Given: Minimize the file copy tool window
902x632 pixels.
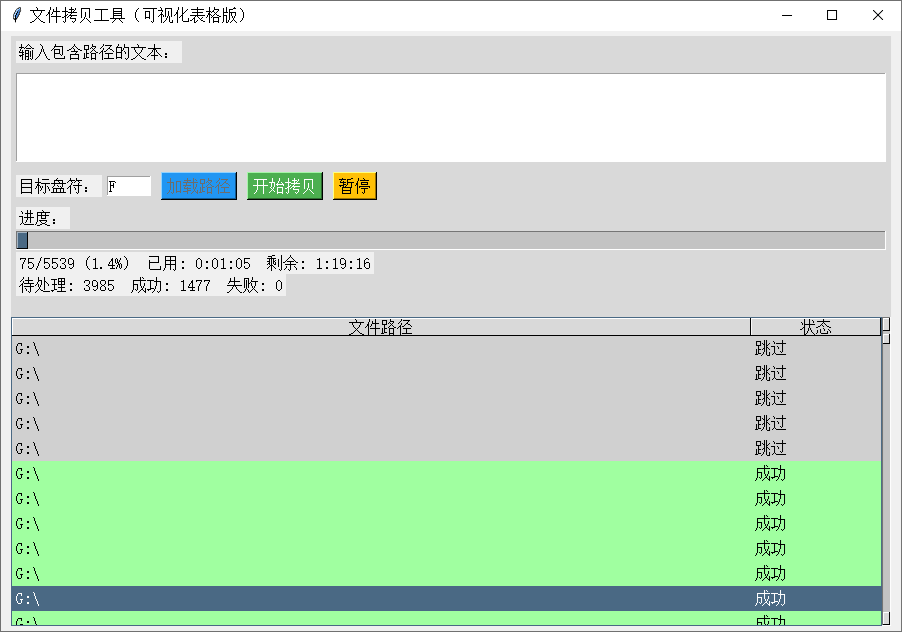Looking at the screenshot, I should 787,16.
